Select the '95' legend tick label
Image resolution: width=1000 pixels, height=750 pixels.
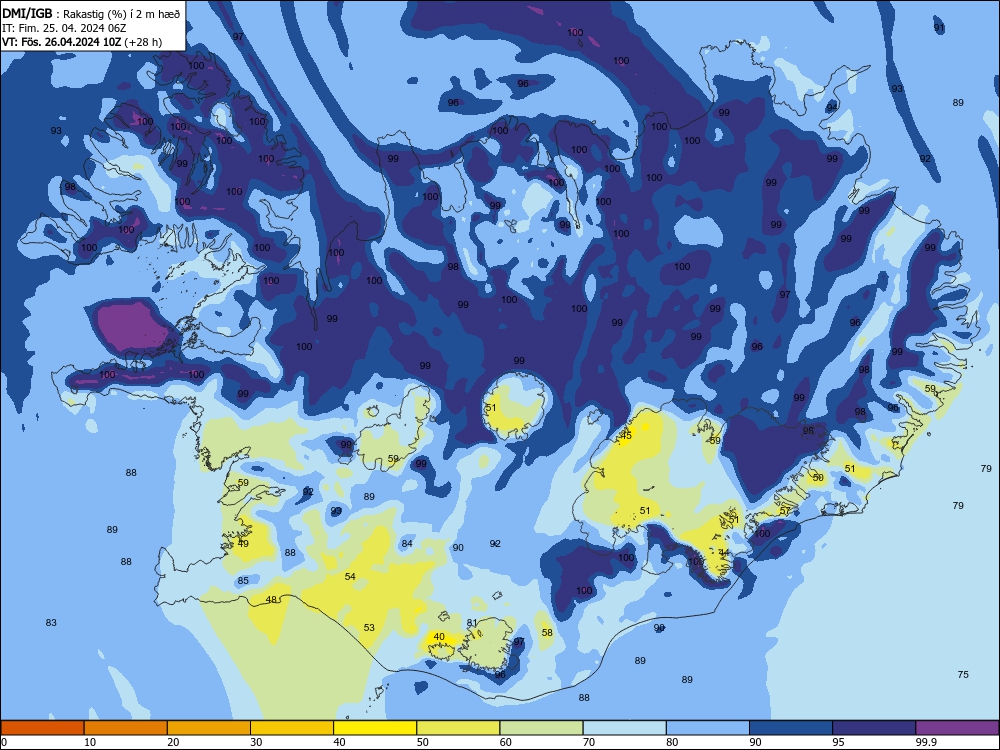pyautogui.click(x=839, y=742)
